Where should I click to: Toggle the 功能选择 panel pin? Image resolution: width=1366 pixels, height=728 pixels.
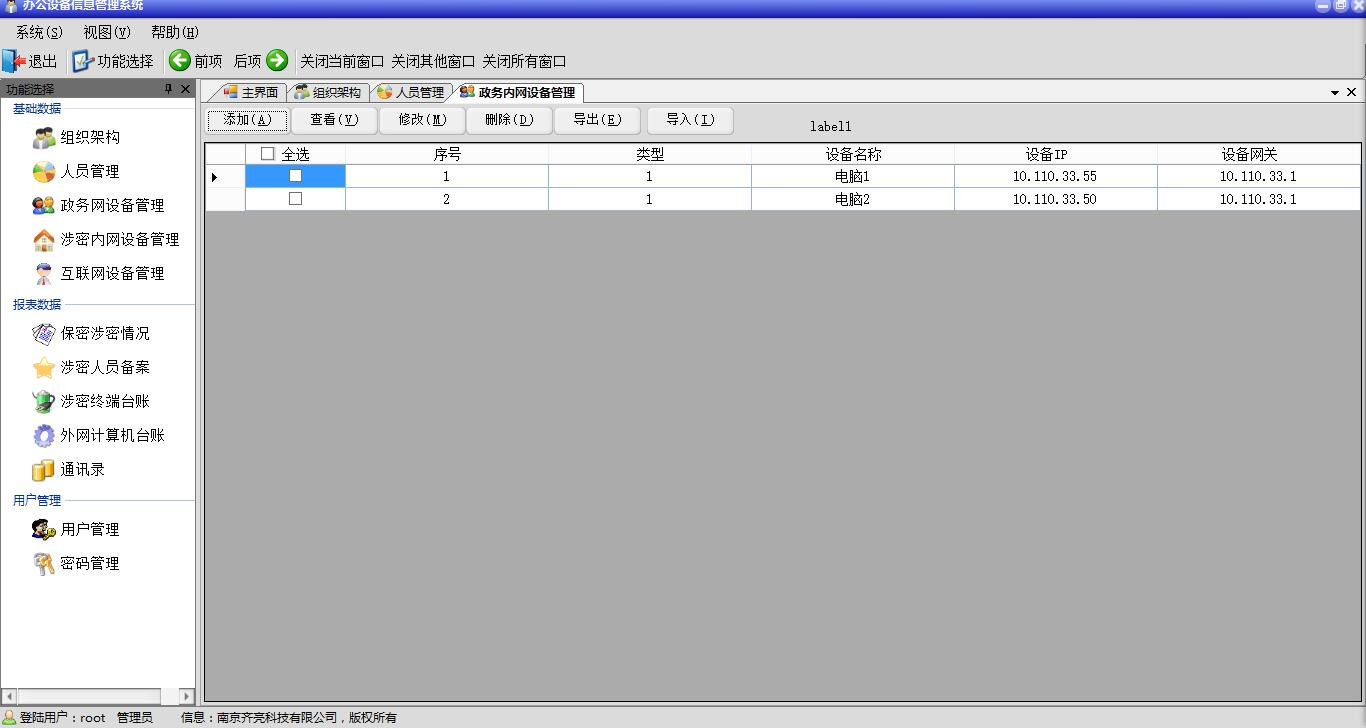[x=168, y=89]
